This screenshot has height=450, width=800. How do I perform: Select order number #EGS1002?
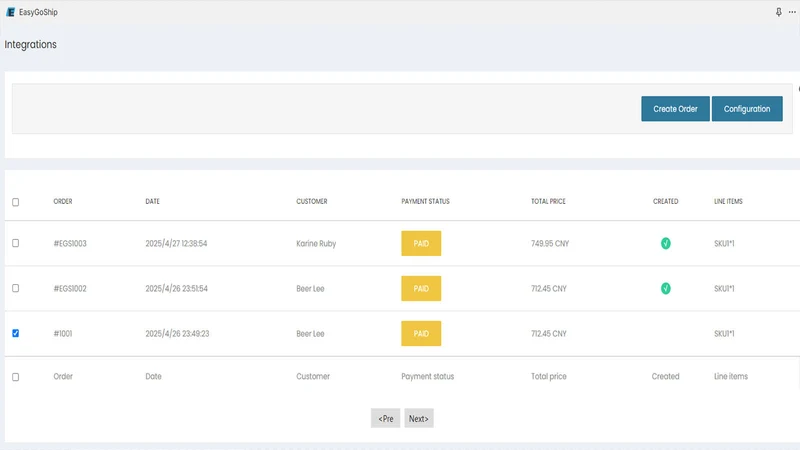tap(70, 288)
